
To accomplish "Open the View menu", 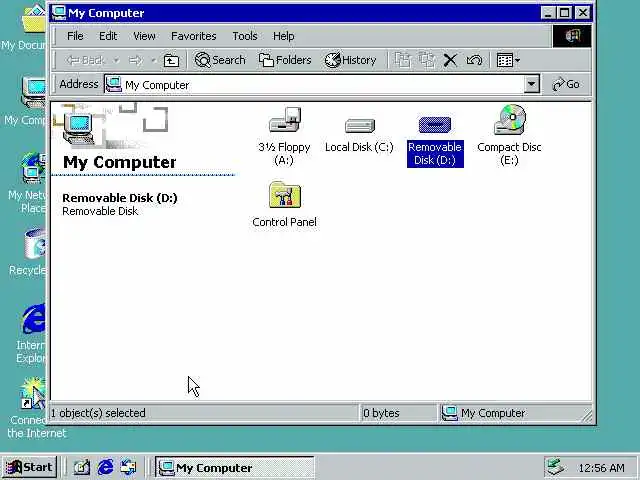I will (x=144, y=36).
